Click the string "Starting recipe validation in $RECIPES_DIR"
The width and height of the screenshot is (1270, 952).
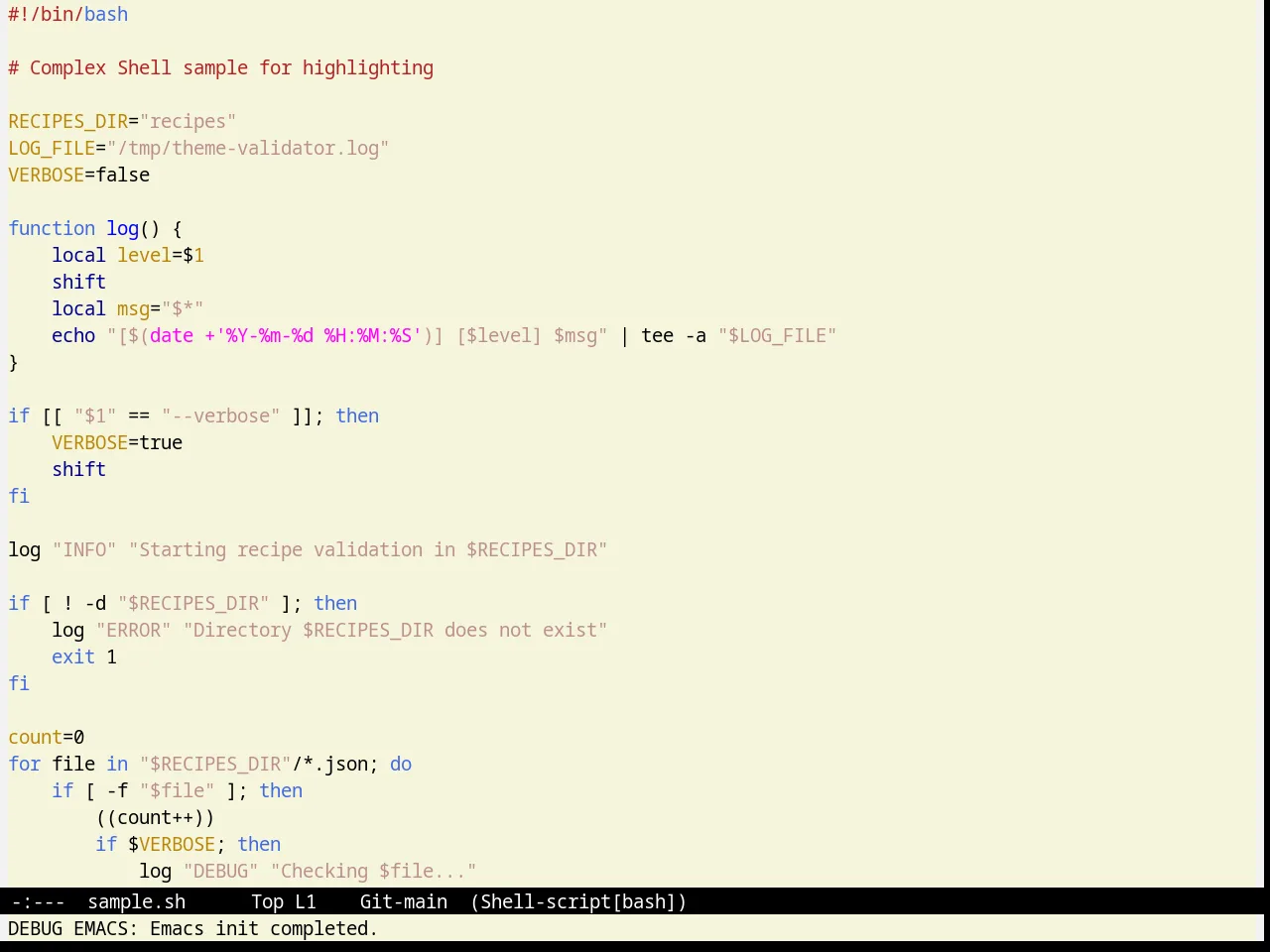click(368, 550)
